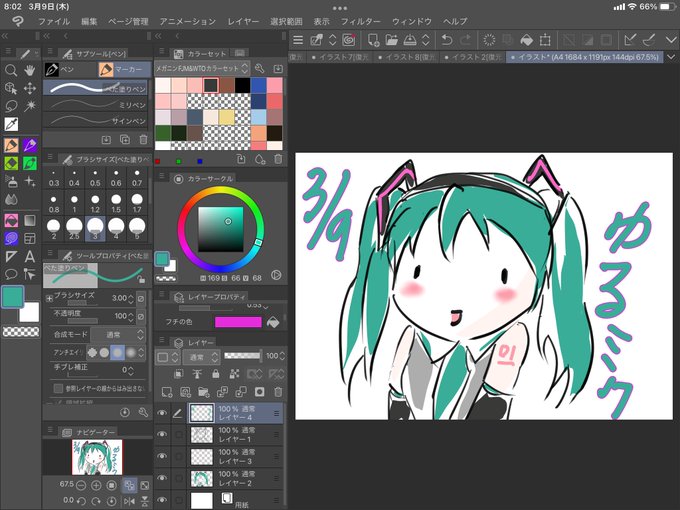Viewport: 680px width, 510px height.
Task: Select the Move layer tool
Action: click(29, 88)
